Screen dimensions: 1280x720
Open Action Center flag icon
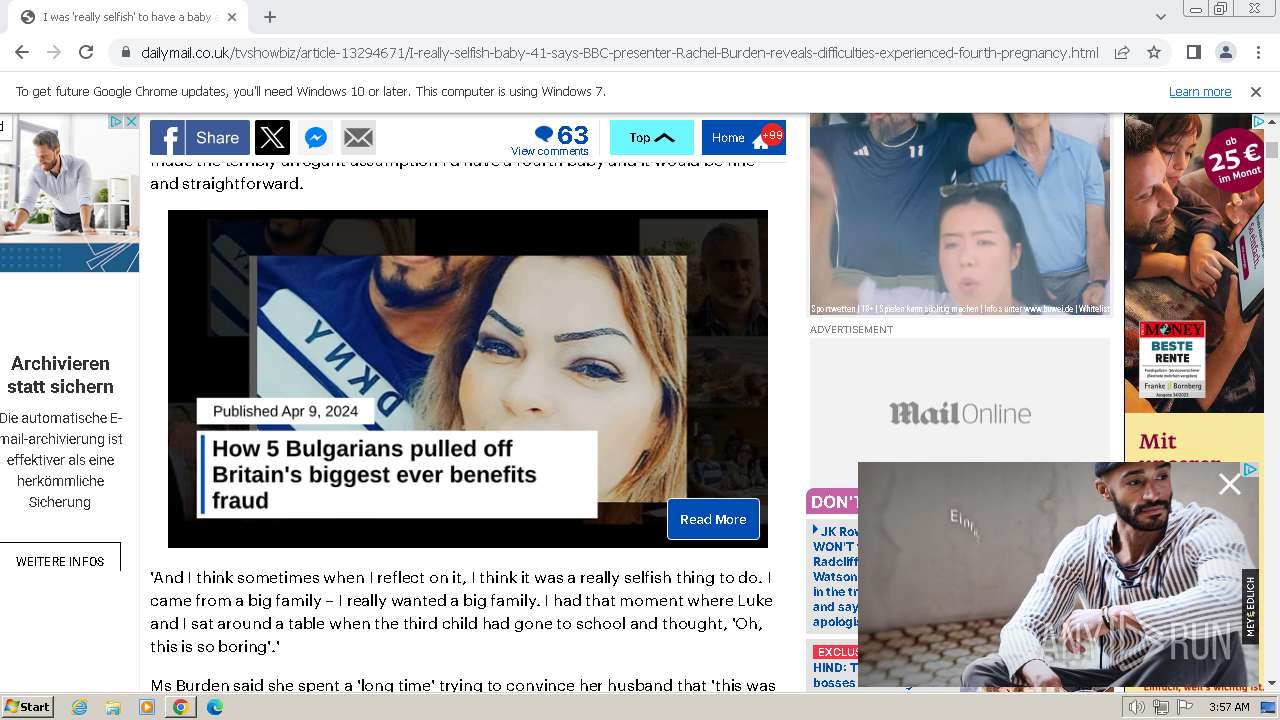[x=1185, y=707]
